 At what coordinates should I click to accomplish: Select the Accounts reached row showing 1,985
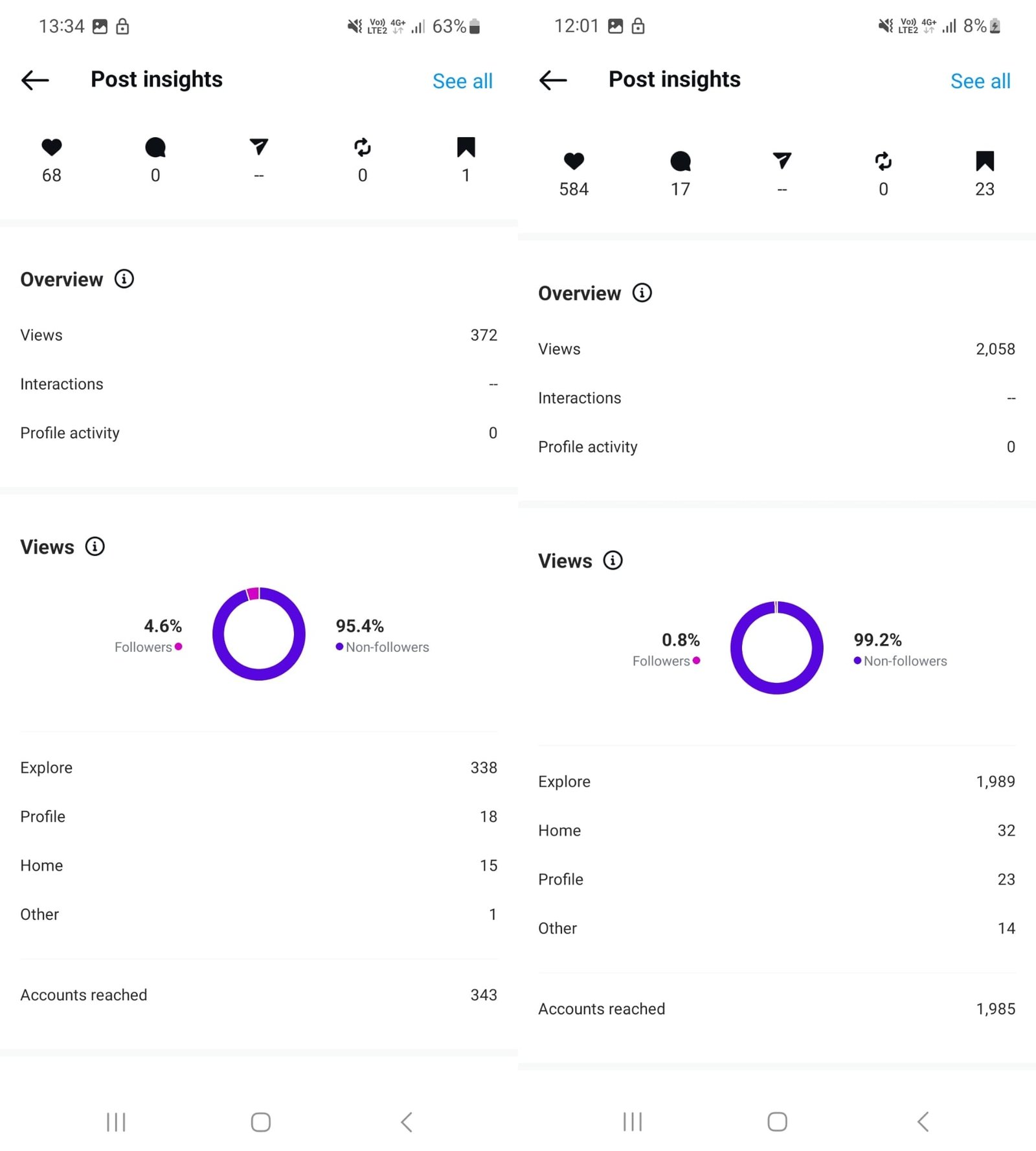[x=777, y=1009]
